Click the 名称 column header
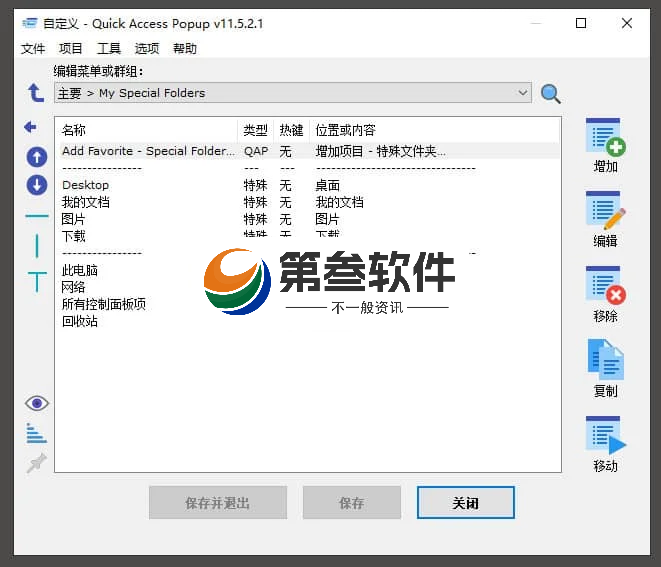This screenshot has height=567, width=661. pos(75,130)
